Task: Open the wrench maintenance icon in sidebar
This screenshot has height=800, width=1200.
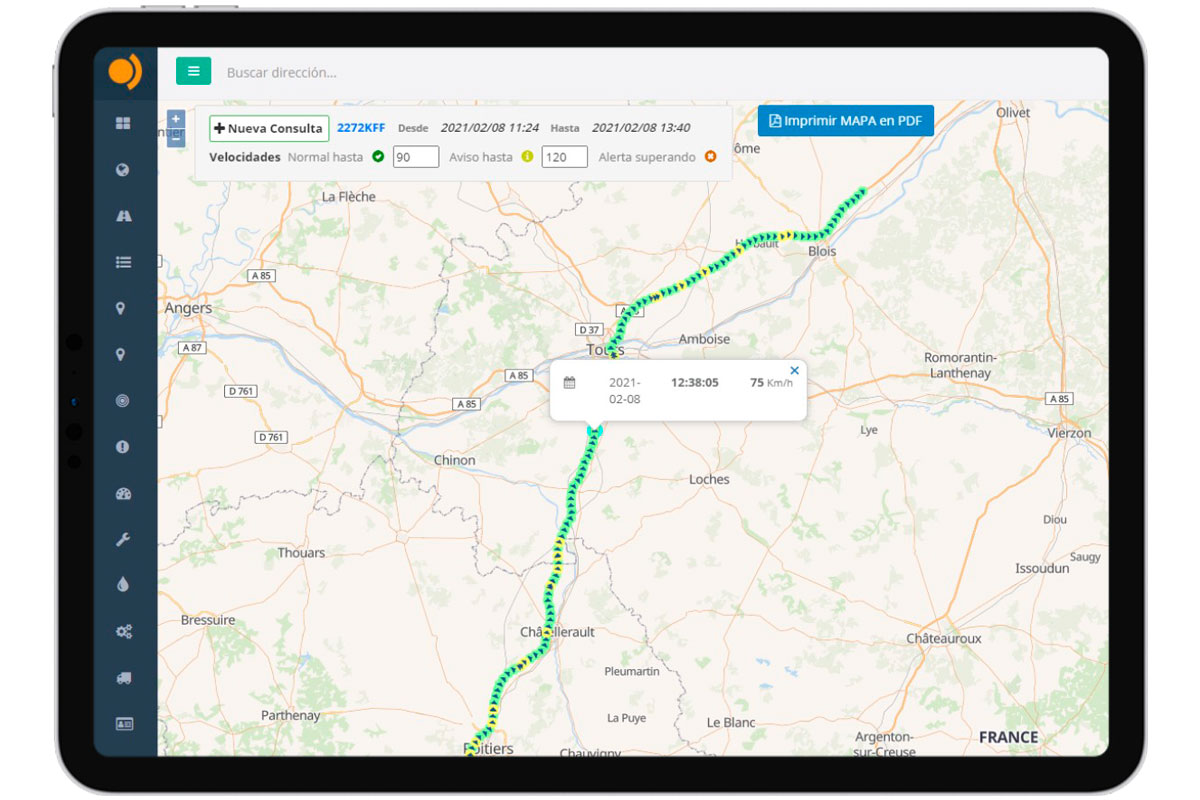Action: (x=123, y=540)
